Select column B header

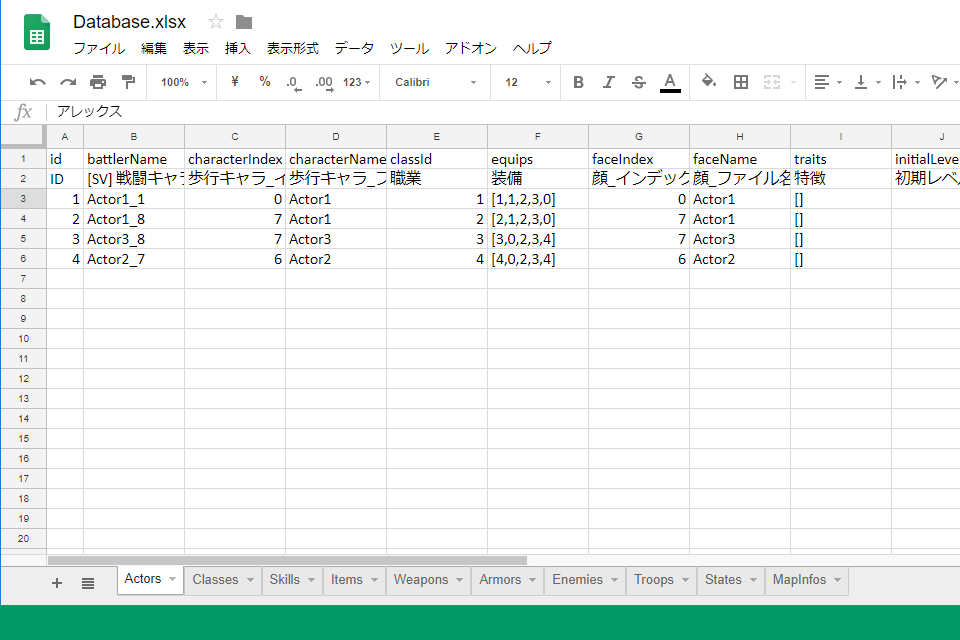coord(133,137)
